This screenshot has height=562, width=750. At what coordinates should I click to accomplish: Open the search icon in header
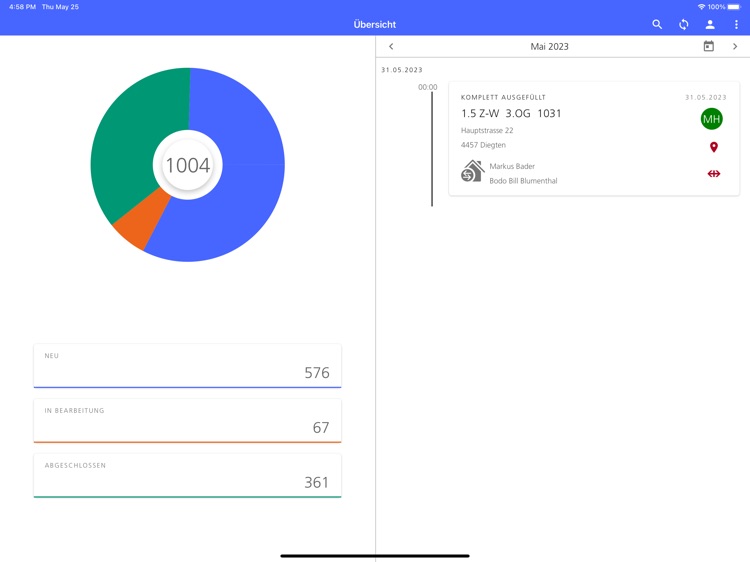(657, 24)
